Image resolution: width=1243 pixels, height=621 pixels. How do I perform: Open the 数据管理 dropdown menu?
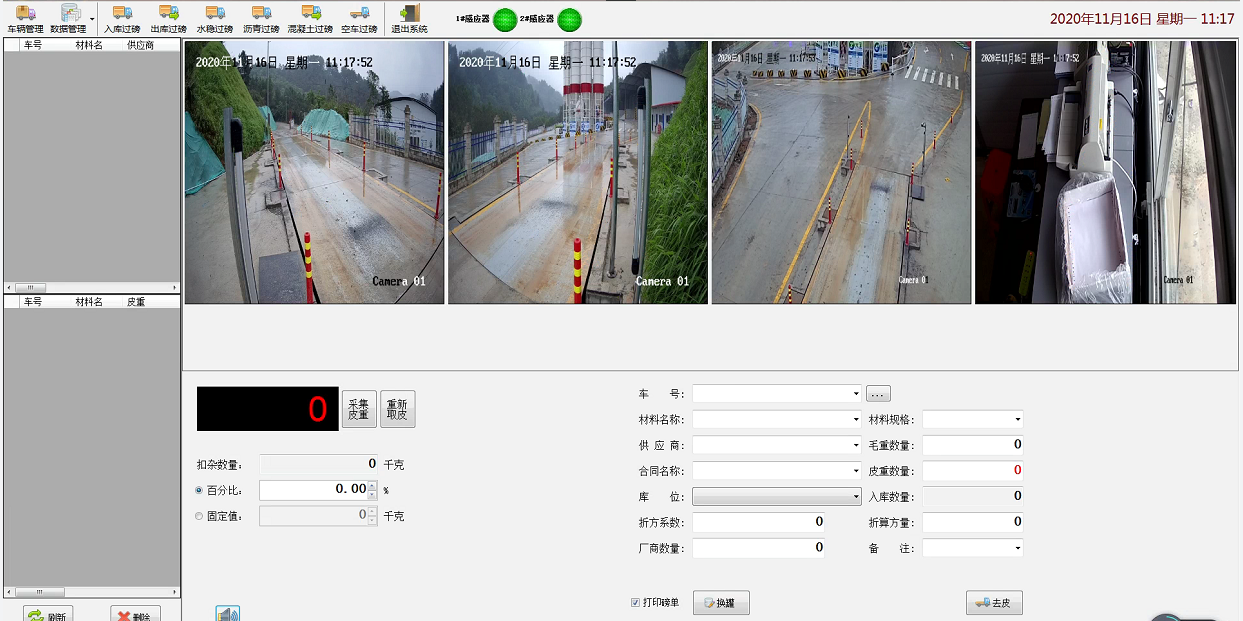92,18
